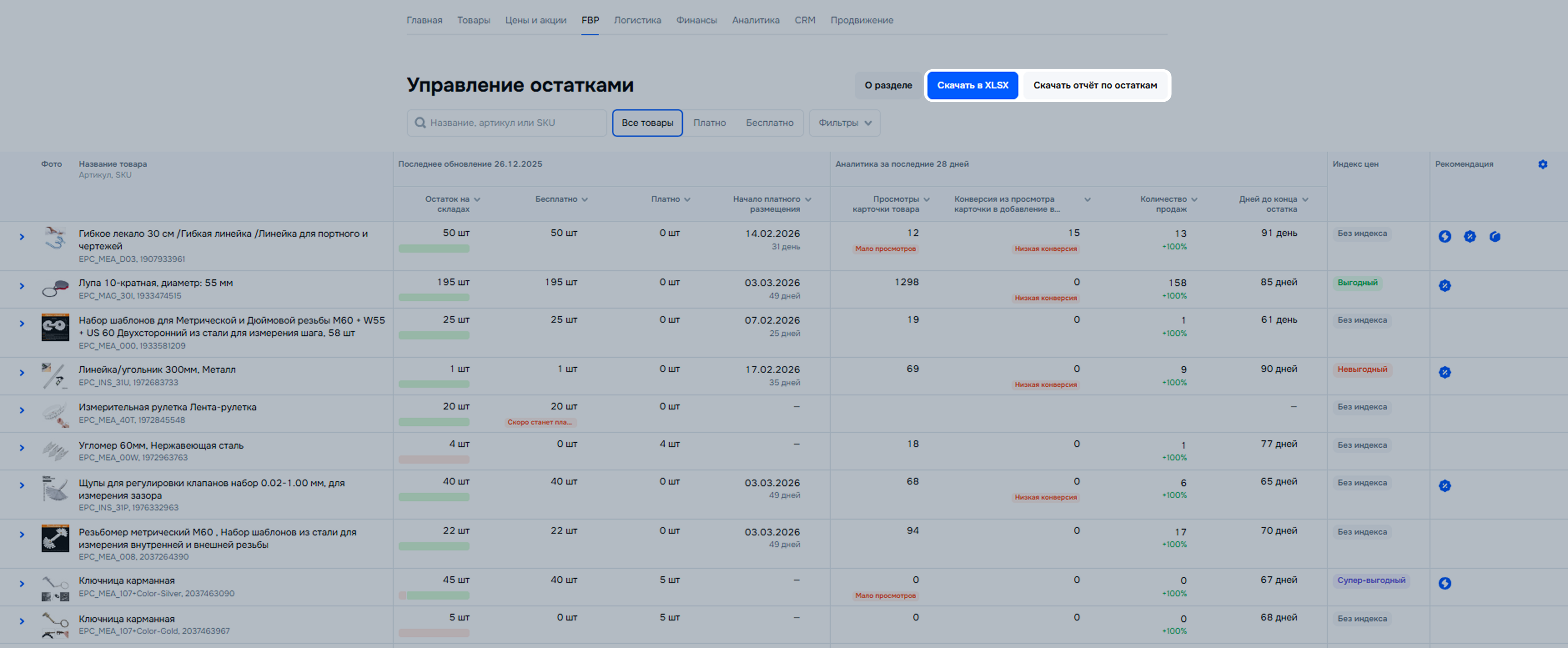Screen dimensions: 1568x648
Task: Open the Логистика tab
Action: pos(637,20)
